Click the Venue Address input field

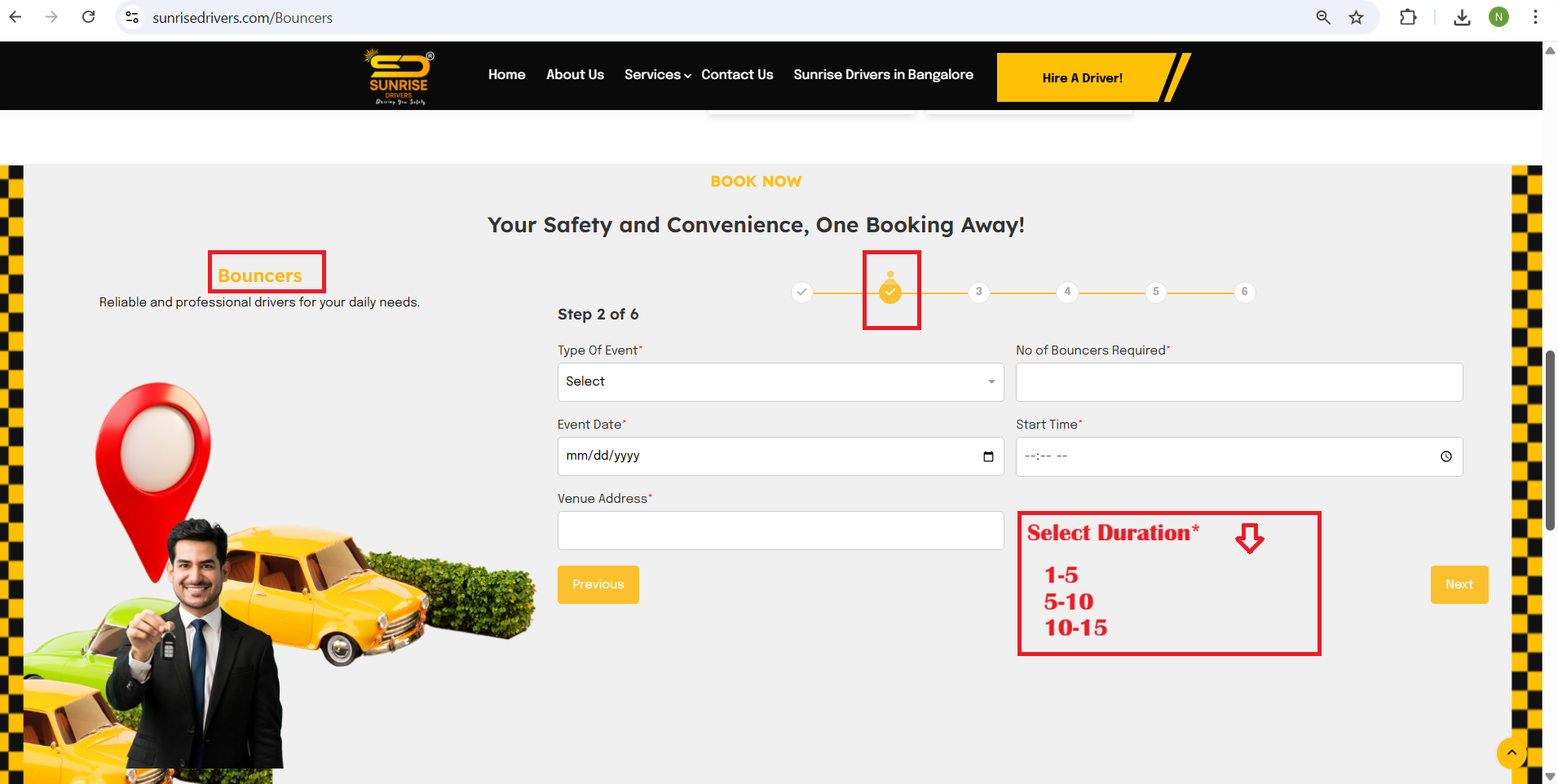coord(780,531)
